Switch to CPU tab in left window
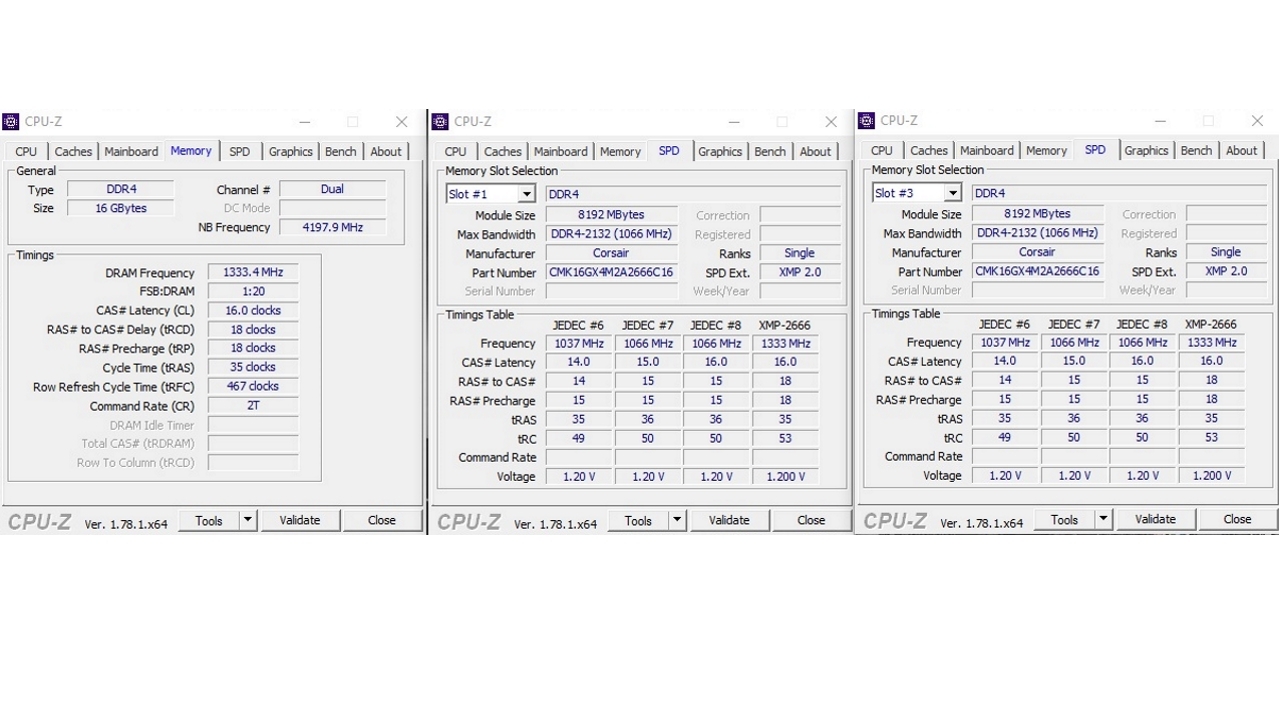 point(26,152)
